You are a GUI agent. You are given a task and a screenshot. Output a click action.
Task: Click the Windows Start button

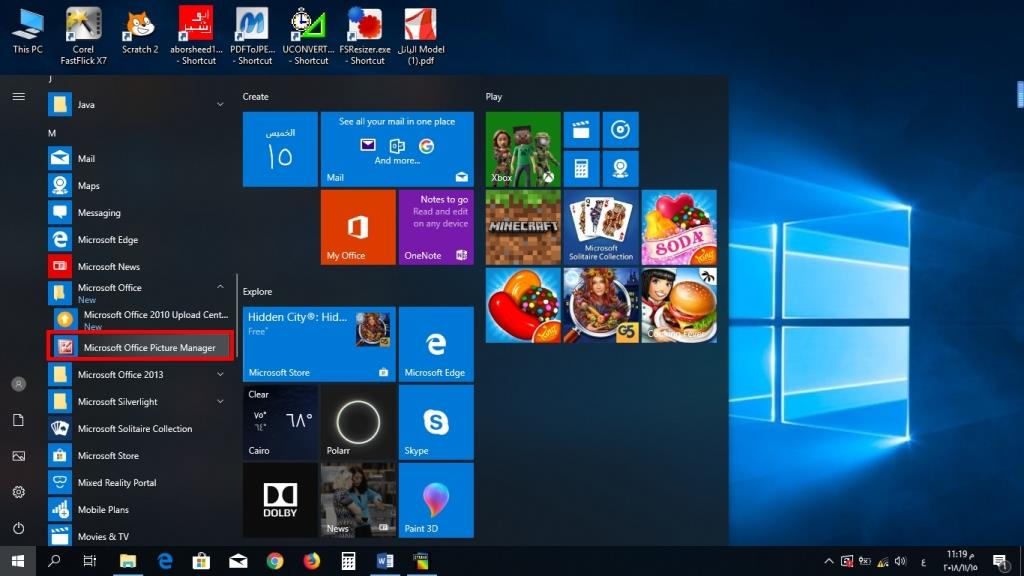(18, 561)
